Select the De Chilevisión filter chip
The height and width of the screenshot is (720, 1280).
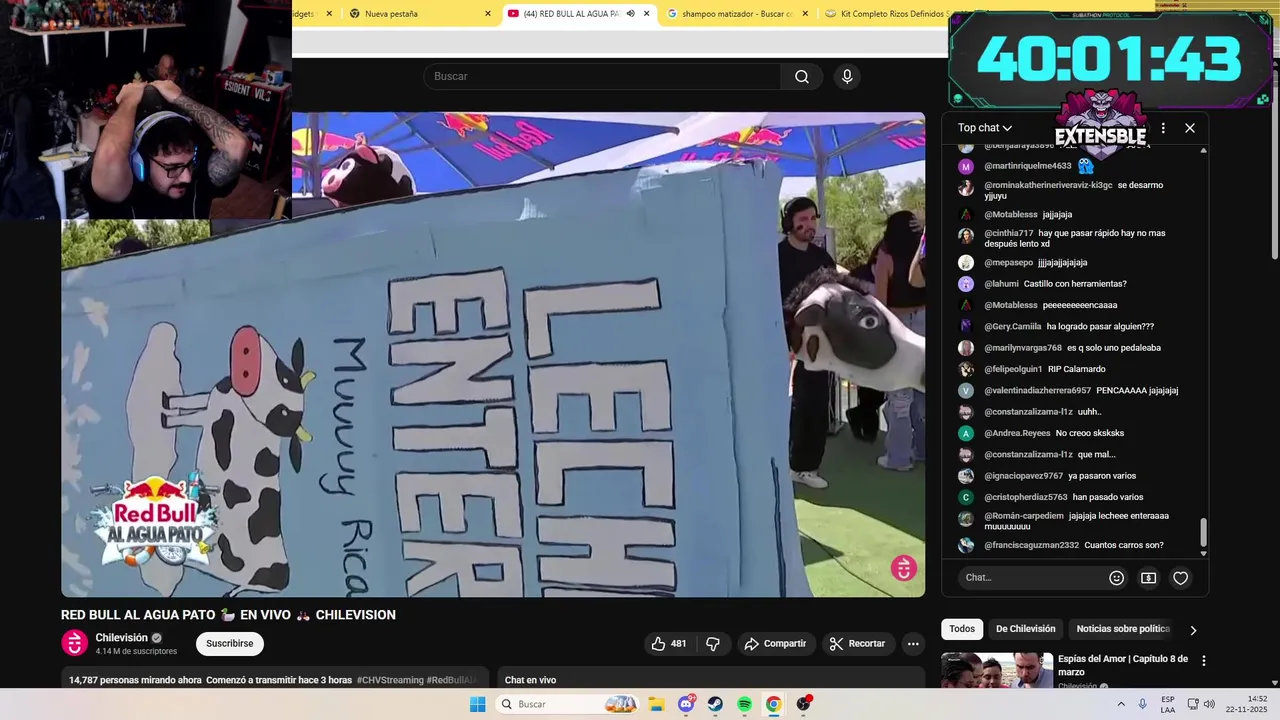pyautogui.click(x=1025, y=629)
